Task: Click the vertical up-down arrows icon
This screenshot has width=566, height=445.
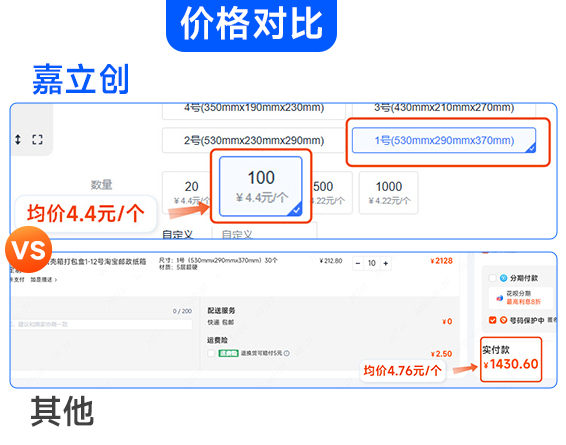Action: tap(18, 139)
